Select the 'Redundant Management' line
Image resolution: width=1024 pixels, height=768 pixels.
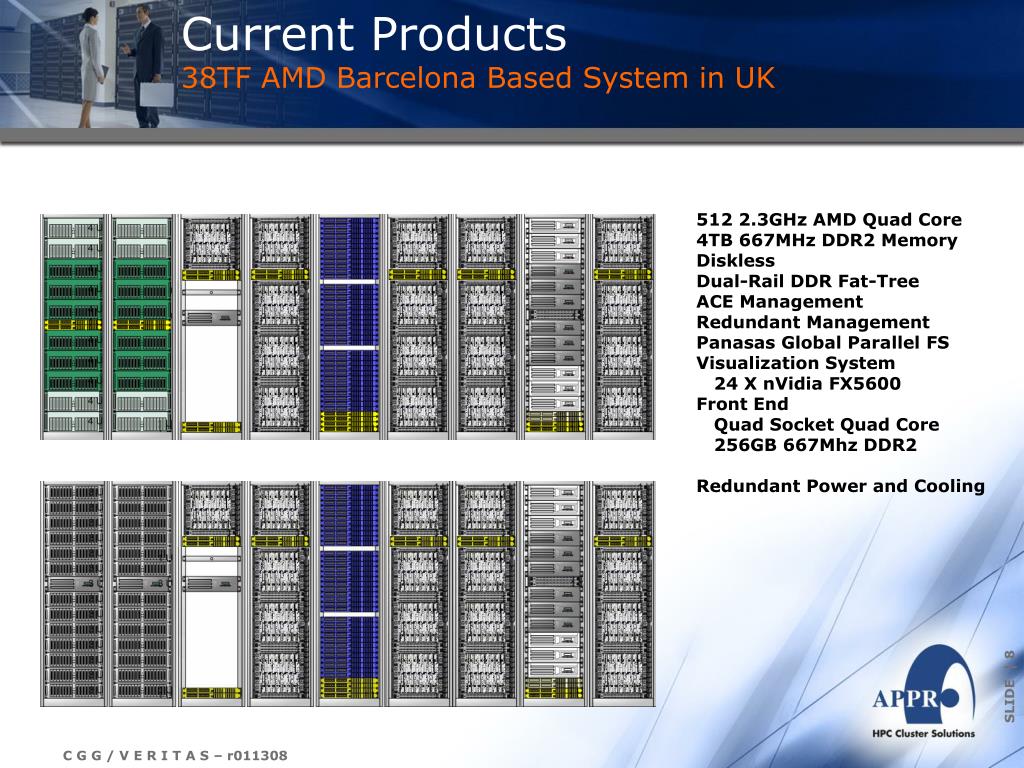point(812,322)
